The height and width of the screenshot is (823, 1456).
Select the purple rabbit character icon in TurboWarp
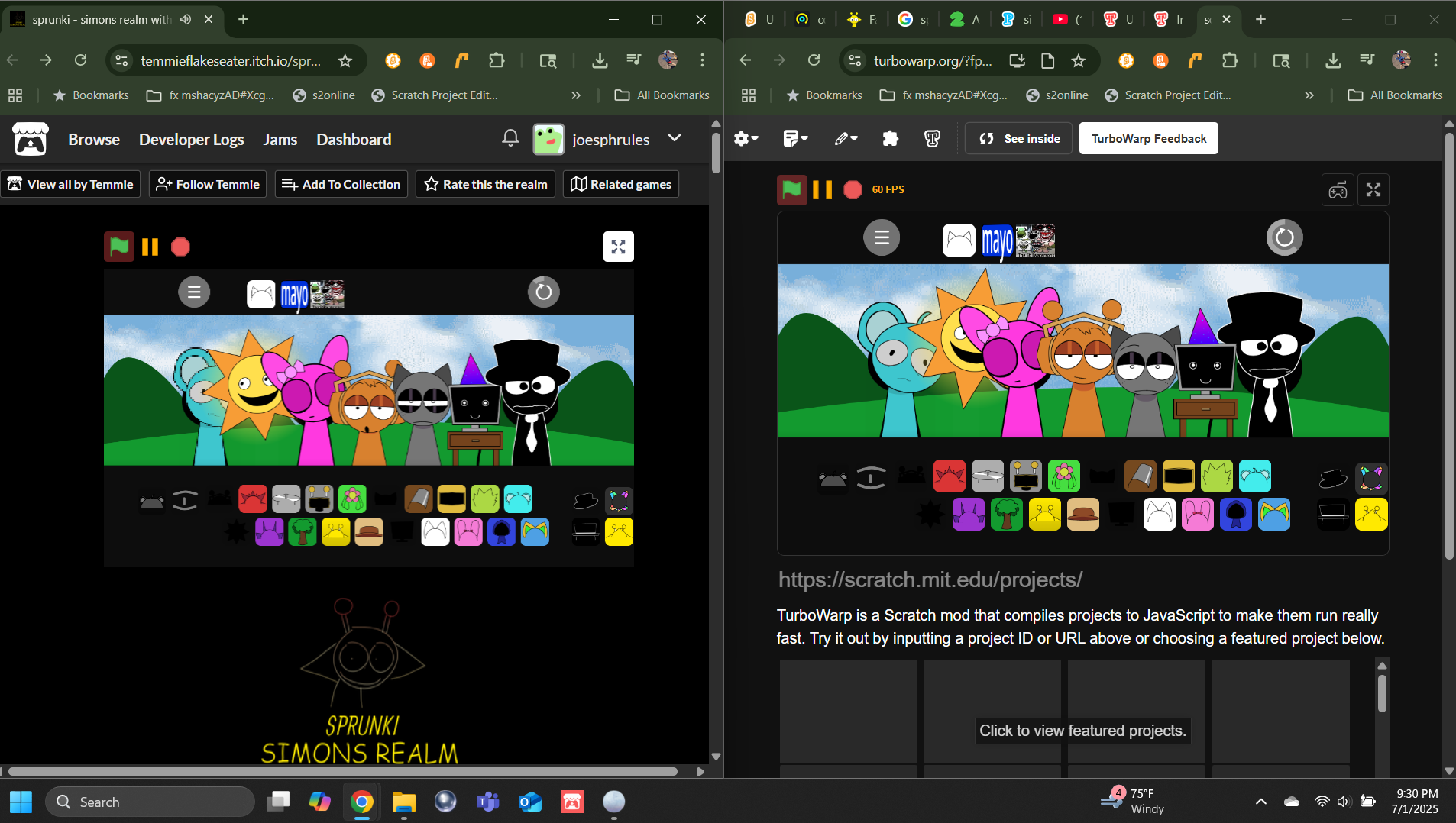(x=969, y=514)
